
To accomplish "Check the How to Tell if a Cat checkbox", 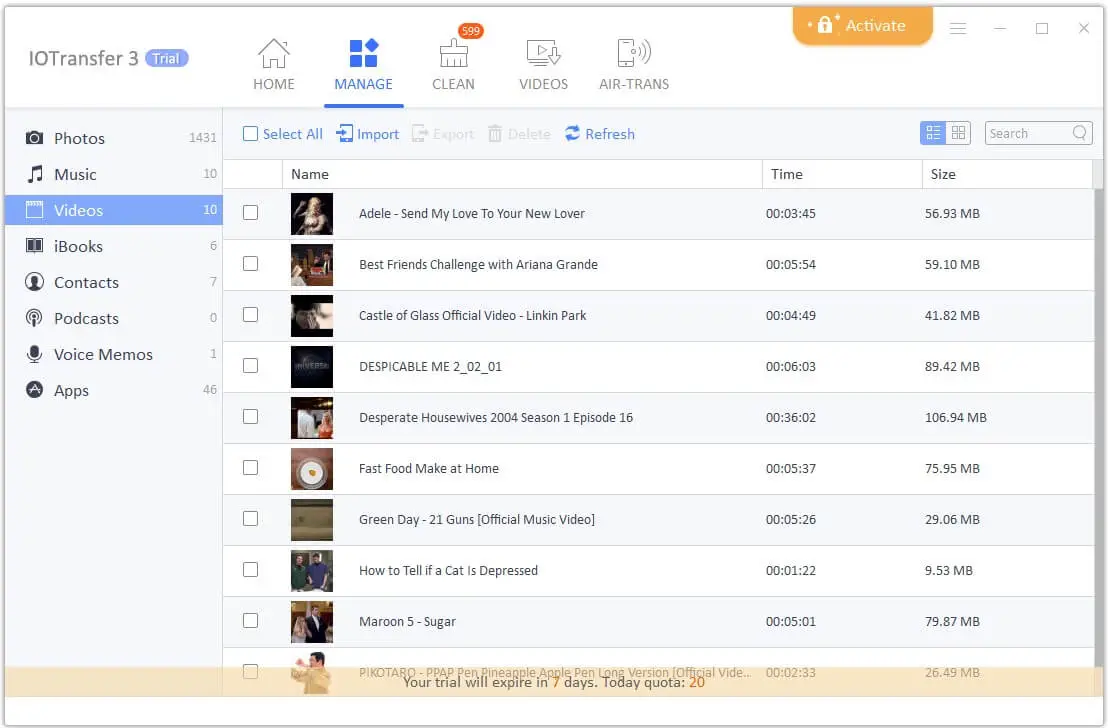I will (250, 570).
